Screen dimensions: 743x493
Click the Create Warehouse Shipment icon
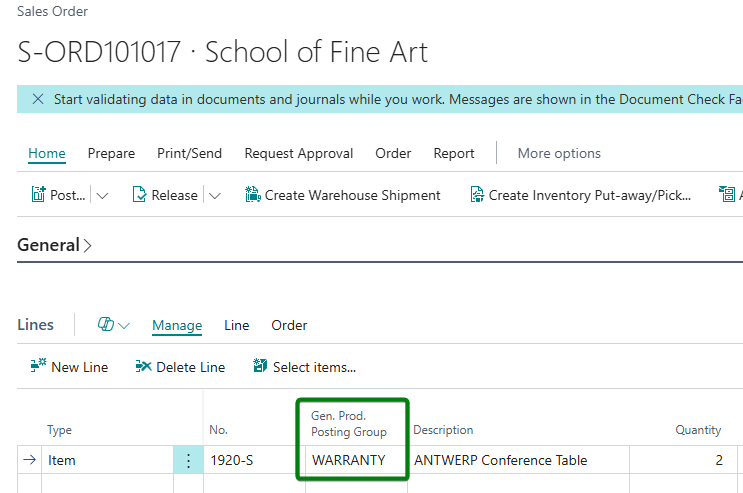253,194
